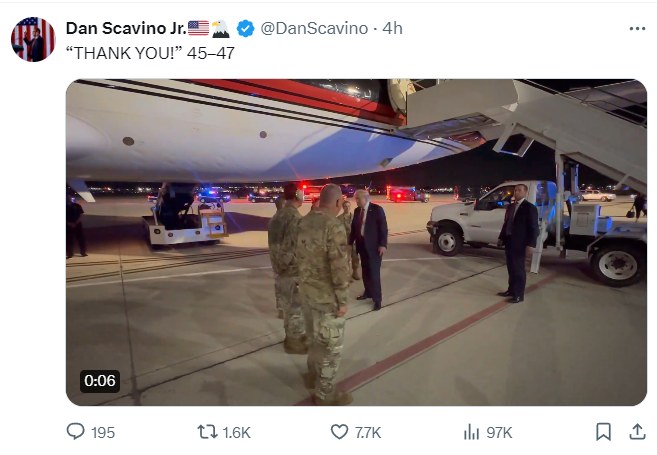
Task: Open the 4h timestamp permalink
Action: tap(392, 28)
